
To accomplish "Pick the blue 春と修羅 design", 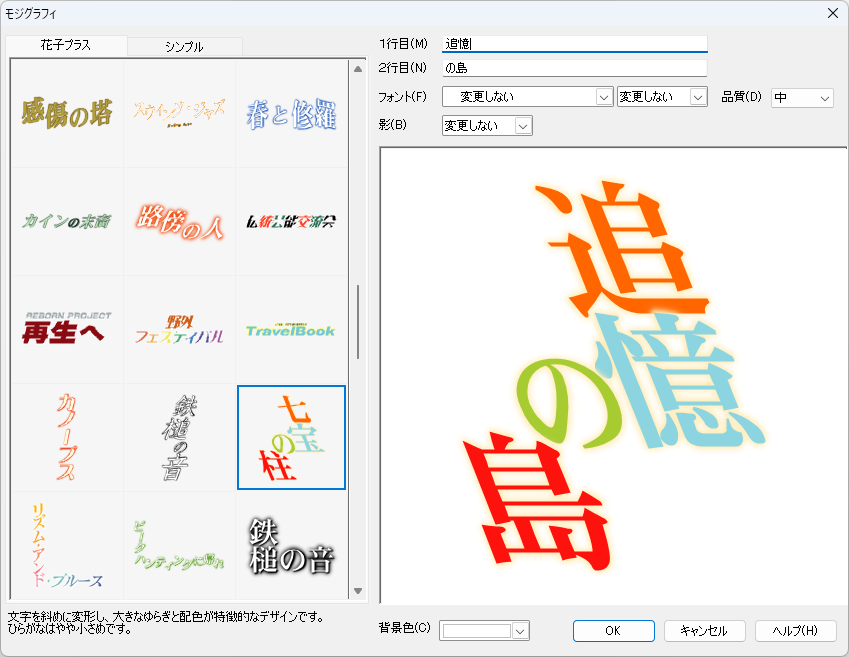I will point(292,114).
